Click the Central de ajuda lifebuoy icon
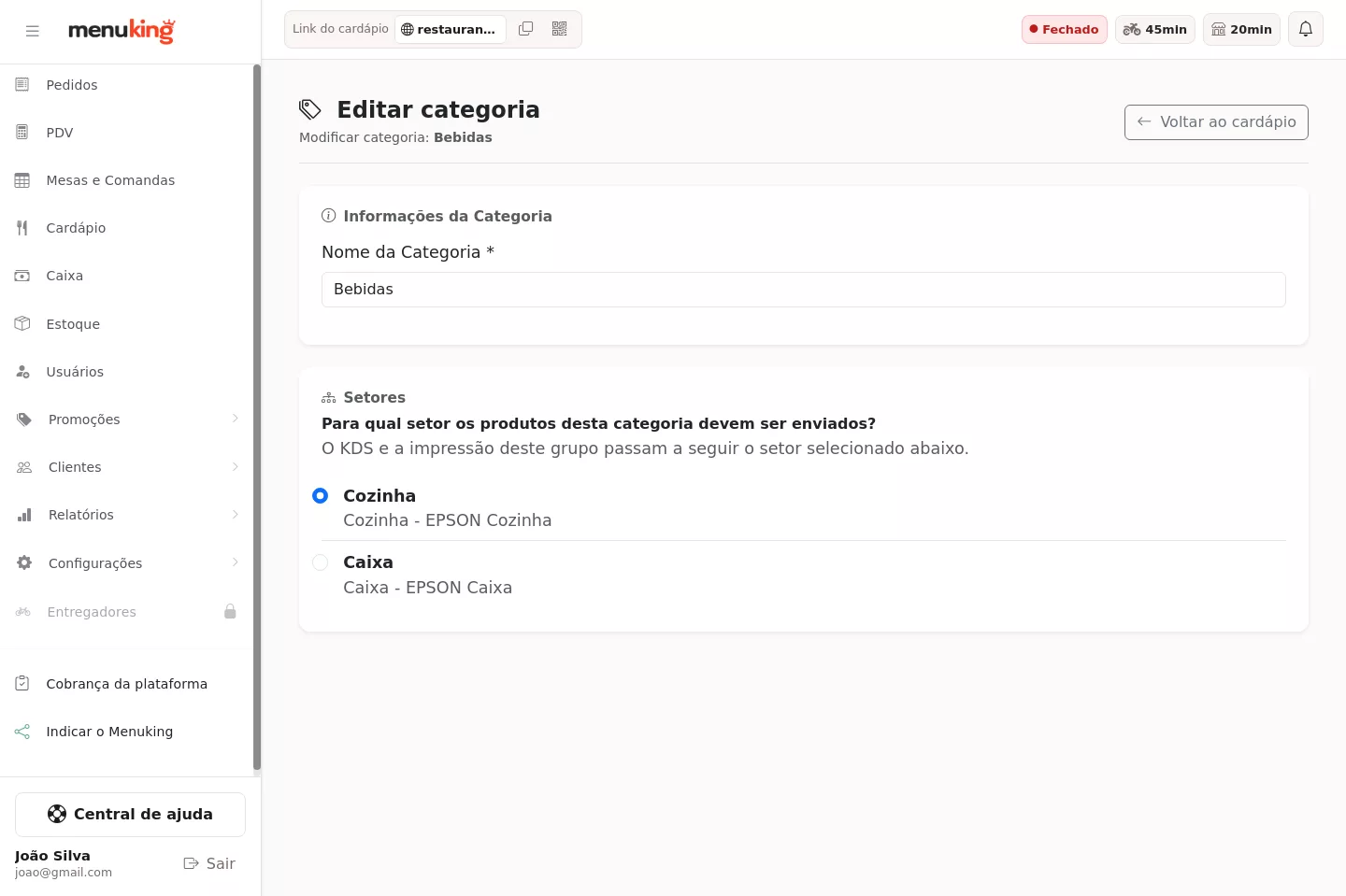 pos(57,815)
